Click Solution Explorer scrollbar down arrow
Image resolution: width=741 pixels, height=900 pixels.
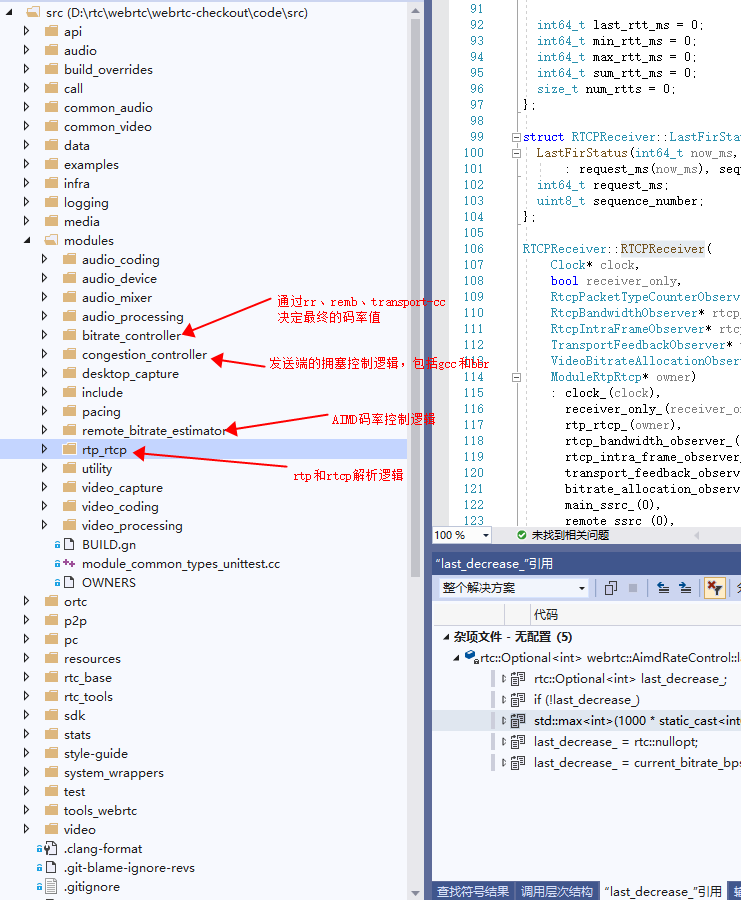416,894
